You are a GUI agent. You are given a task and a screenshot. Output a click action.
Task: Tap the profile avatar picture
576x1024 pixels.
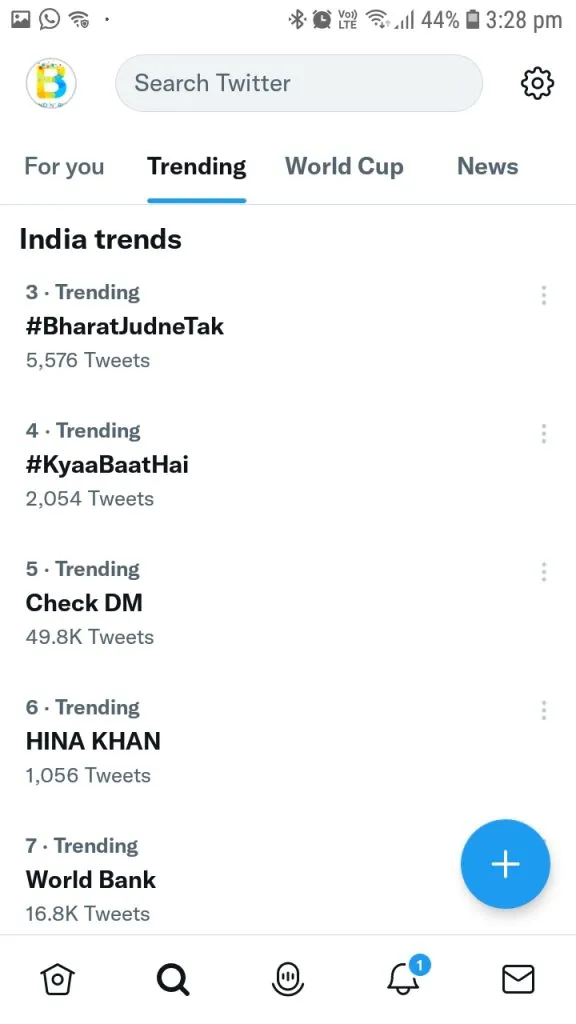tap(51, 84)
